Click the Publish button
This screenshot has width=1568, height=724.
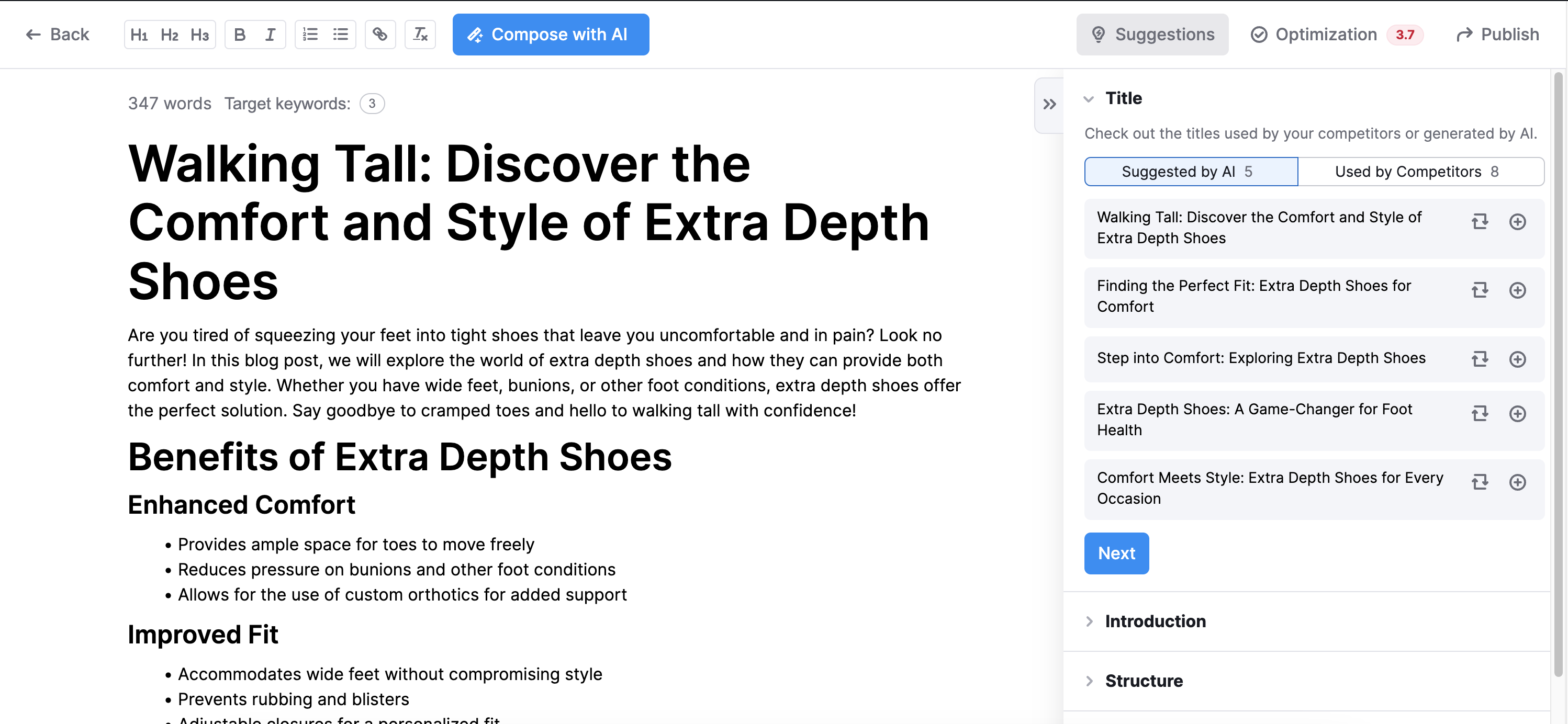pos(1497,35)
